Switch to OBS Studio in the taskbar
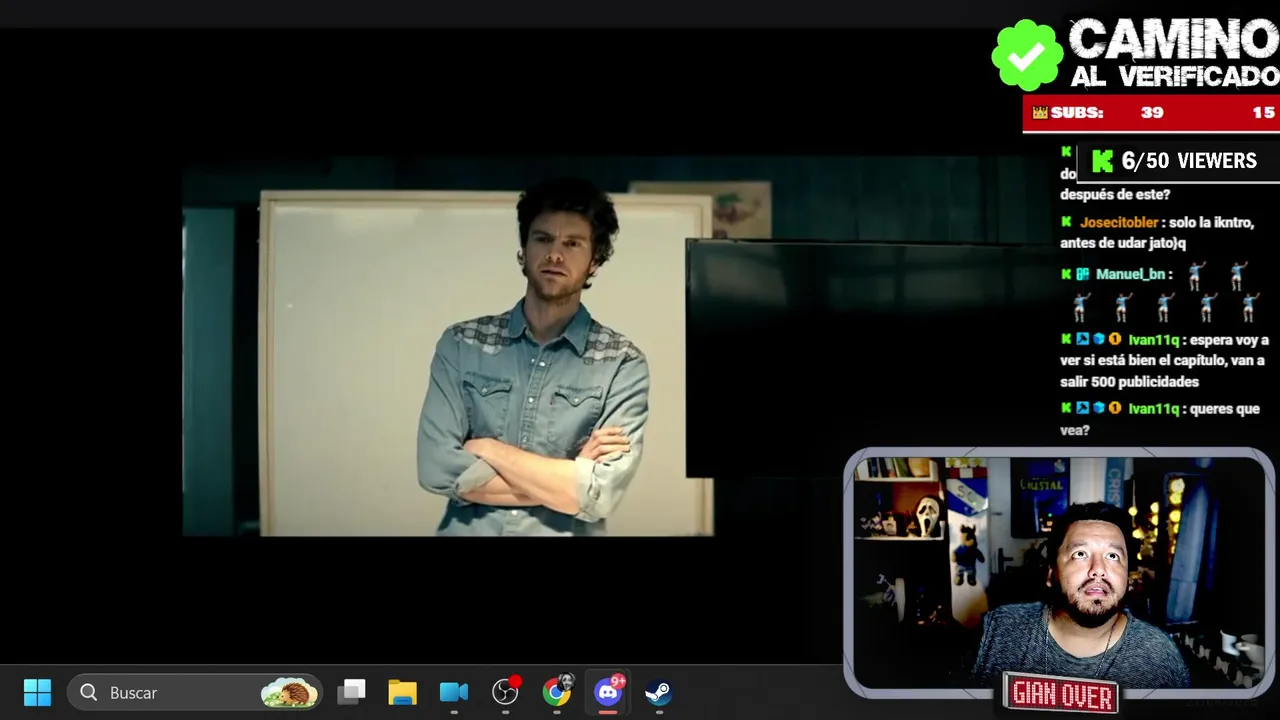The width and height of the screenshot is (1280, 720). pyautogui.click(x=506, y=692)
